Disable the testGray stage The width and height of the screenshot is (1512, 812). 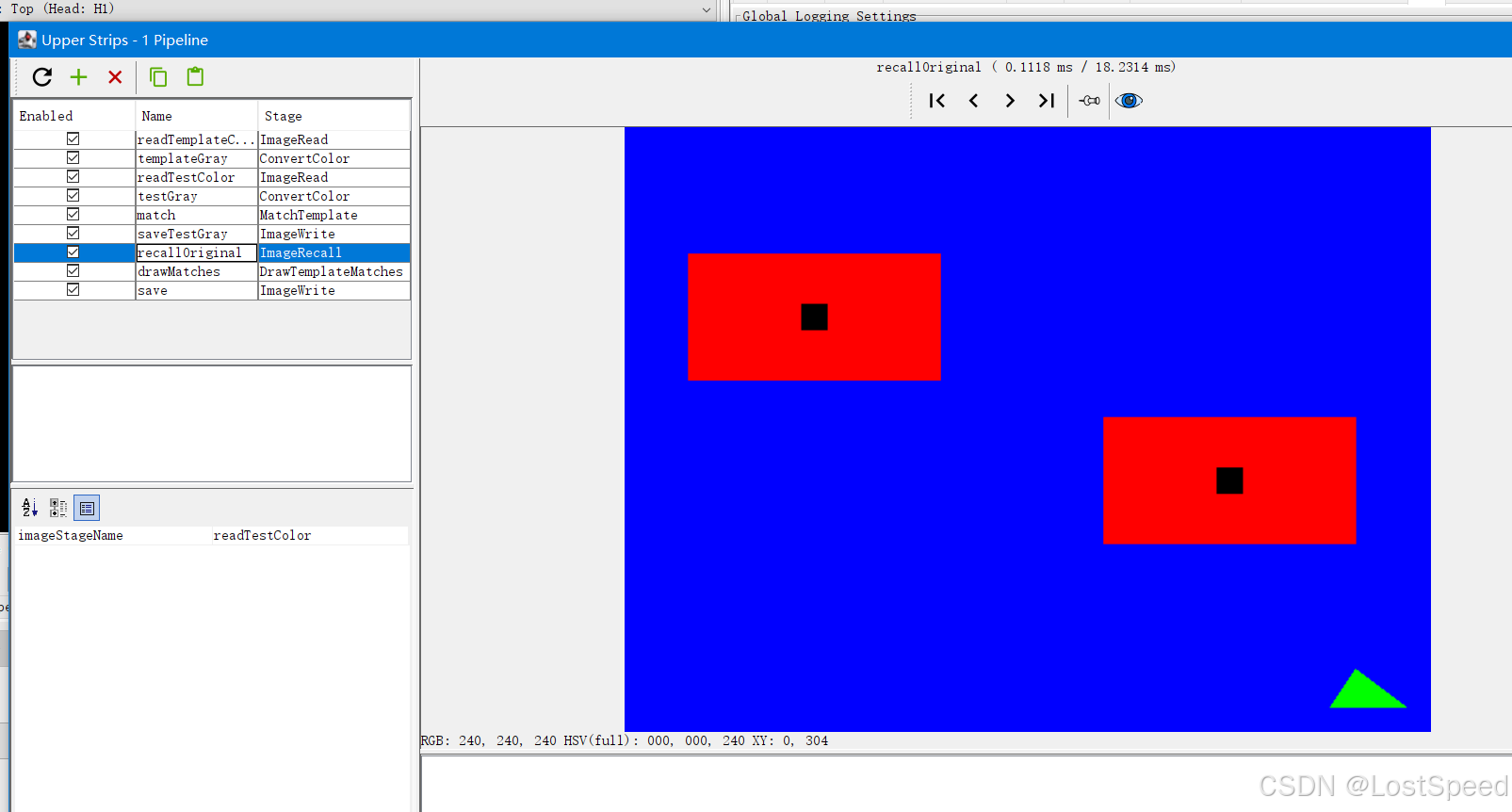click(73, 196)
